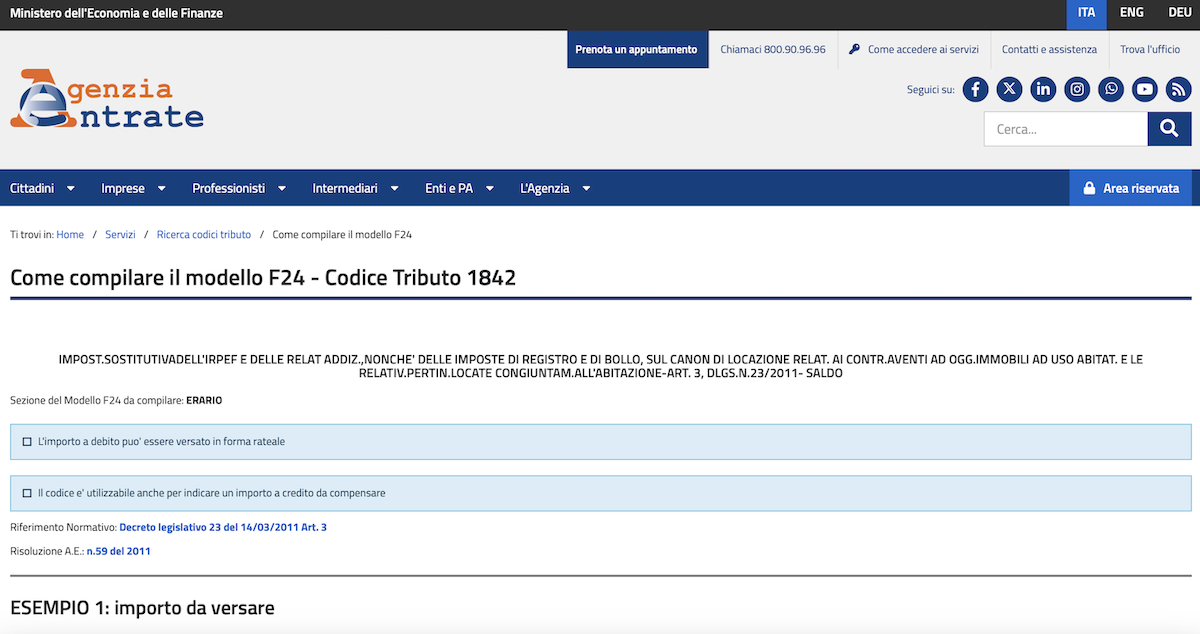Click the Agenzia Entrate logo

[107, 100]
